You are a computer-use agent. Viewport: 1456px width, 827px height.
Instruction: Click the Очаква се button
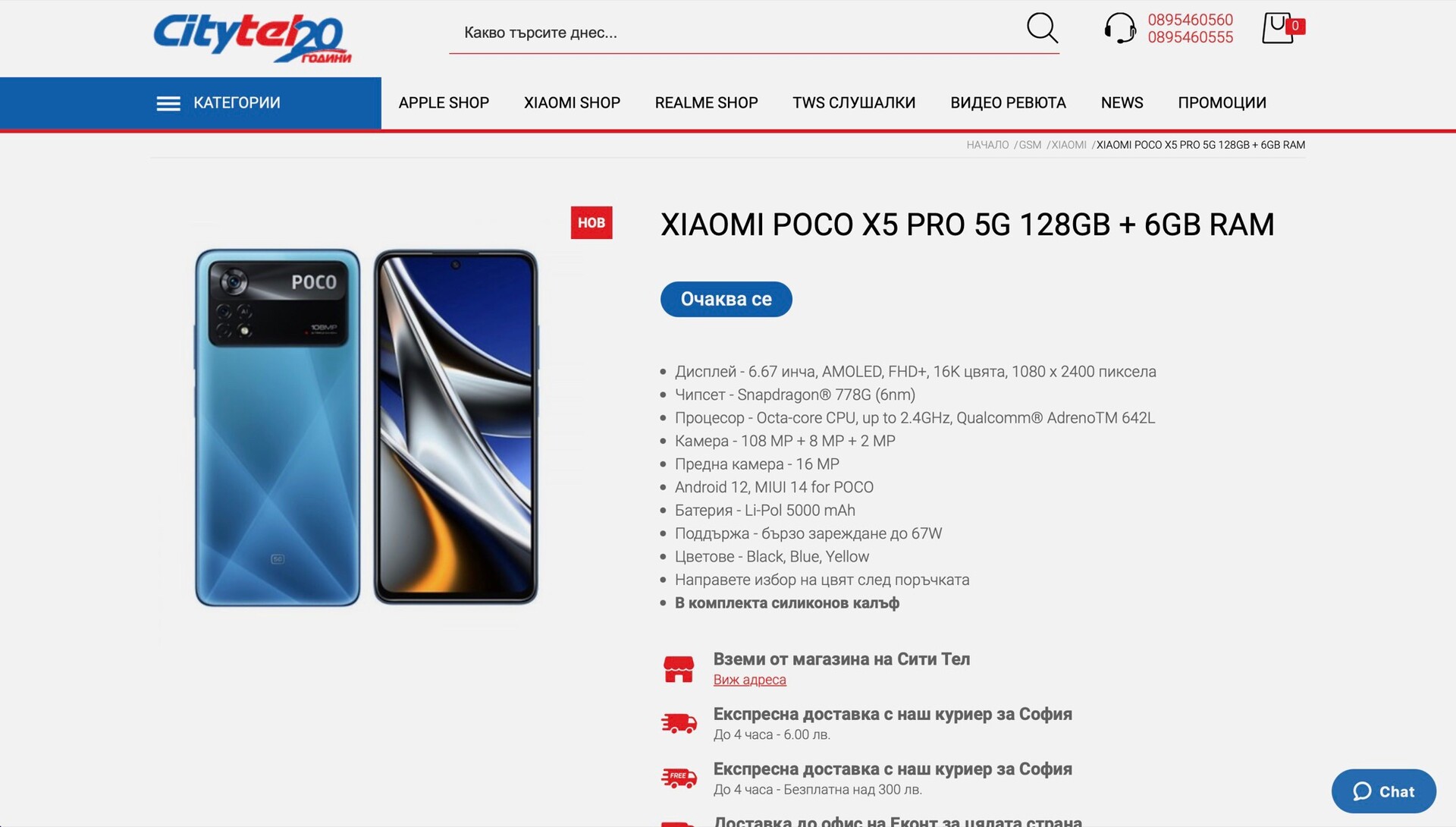tap(726, 299)
